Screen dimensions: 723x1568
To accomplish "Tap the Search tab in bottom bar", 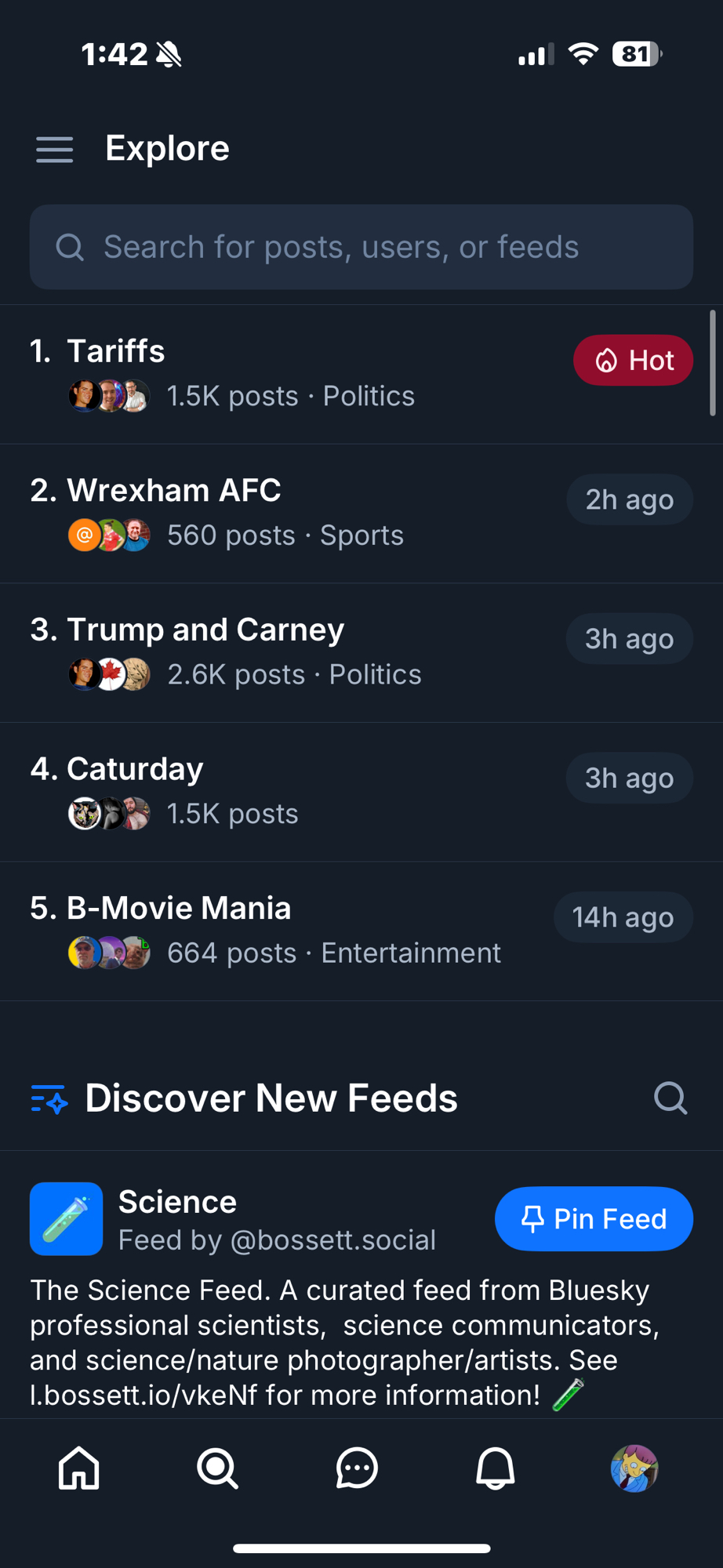I will pos(217,1468).
